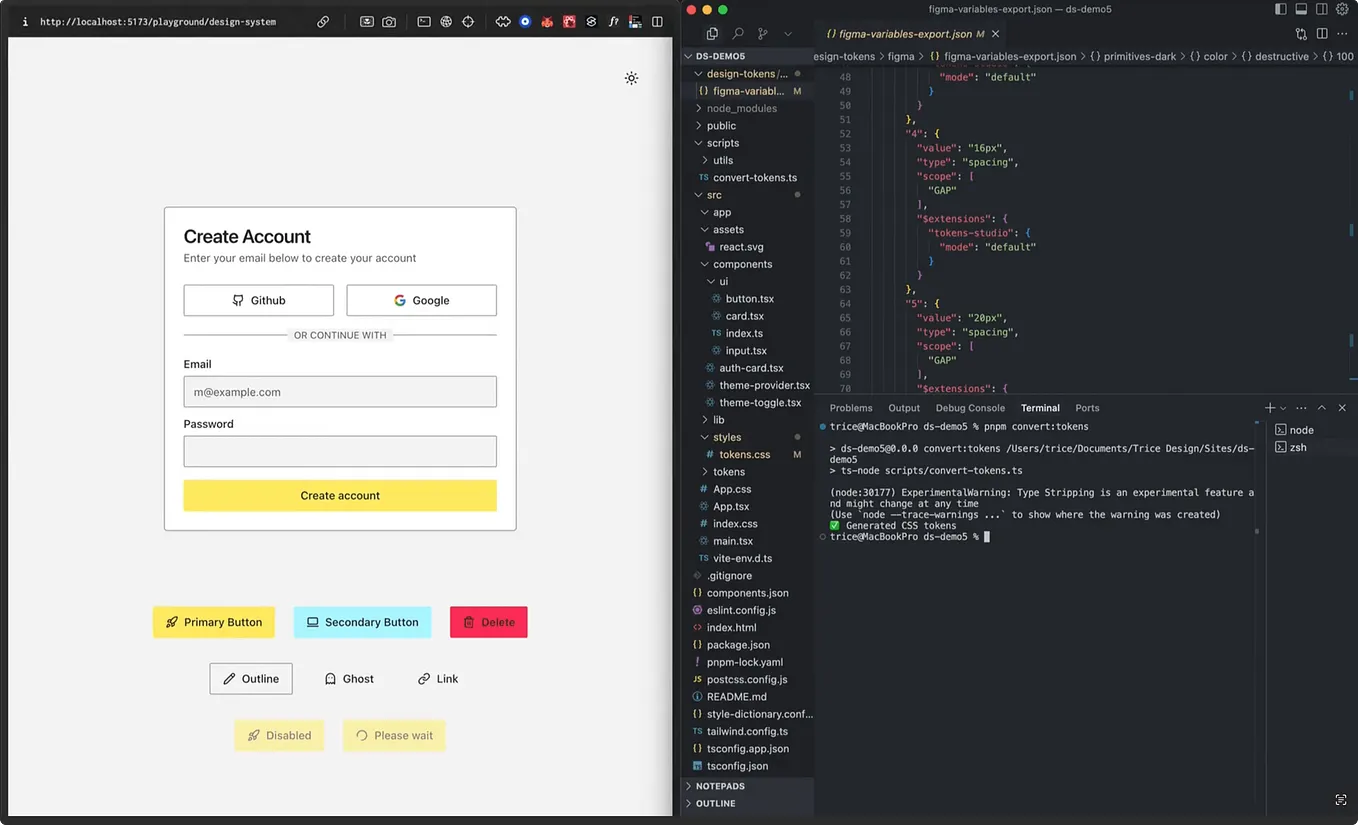The image size is (1358, 825).
Task: Switch to the Problems panel tab
Action: coord(851,408)
